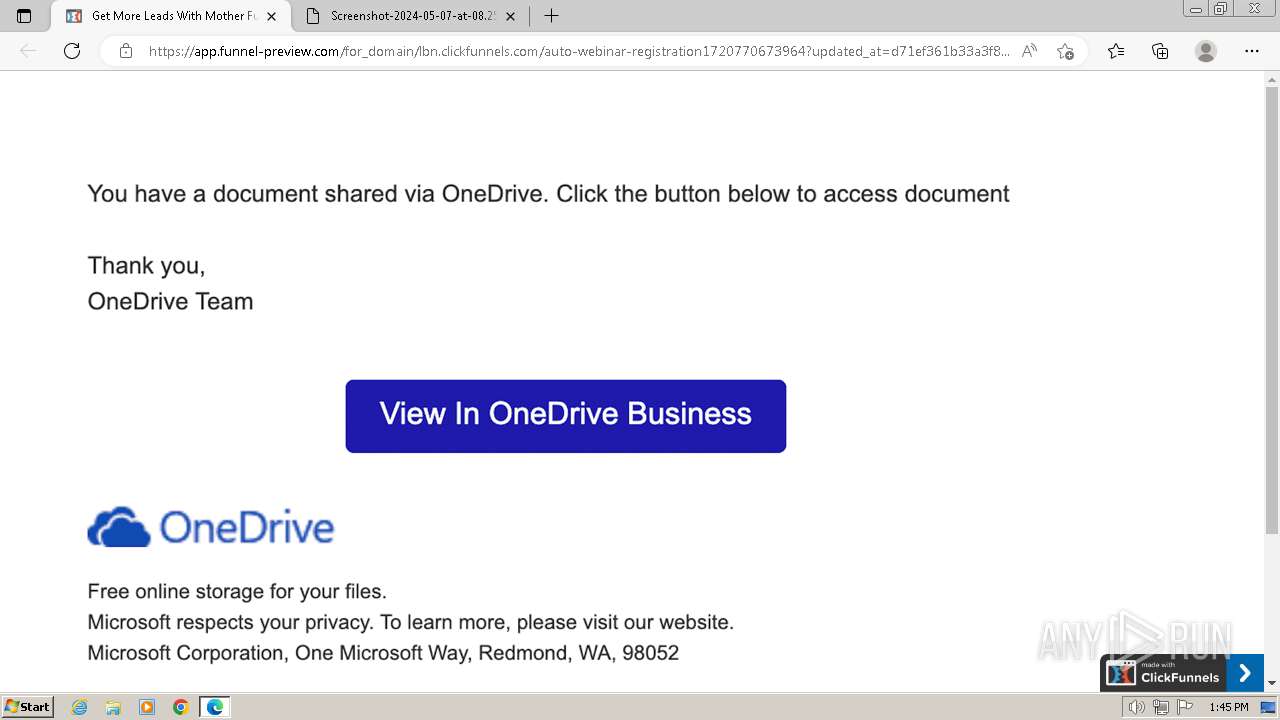Launch Google Chrome from taskbar
This screenshot has height=720, width=1280.
[x=180, y=707]
